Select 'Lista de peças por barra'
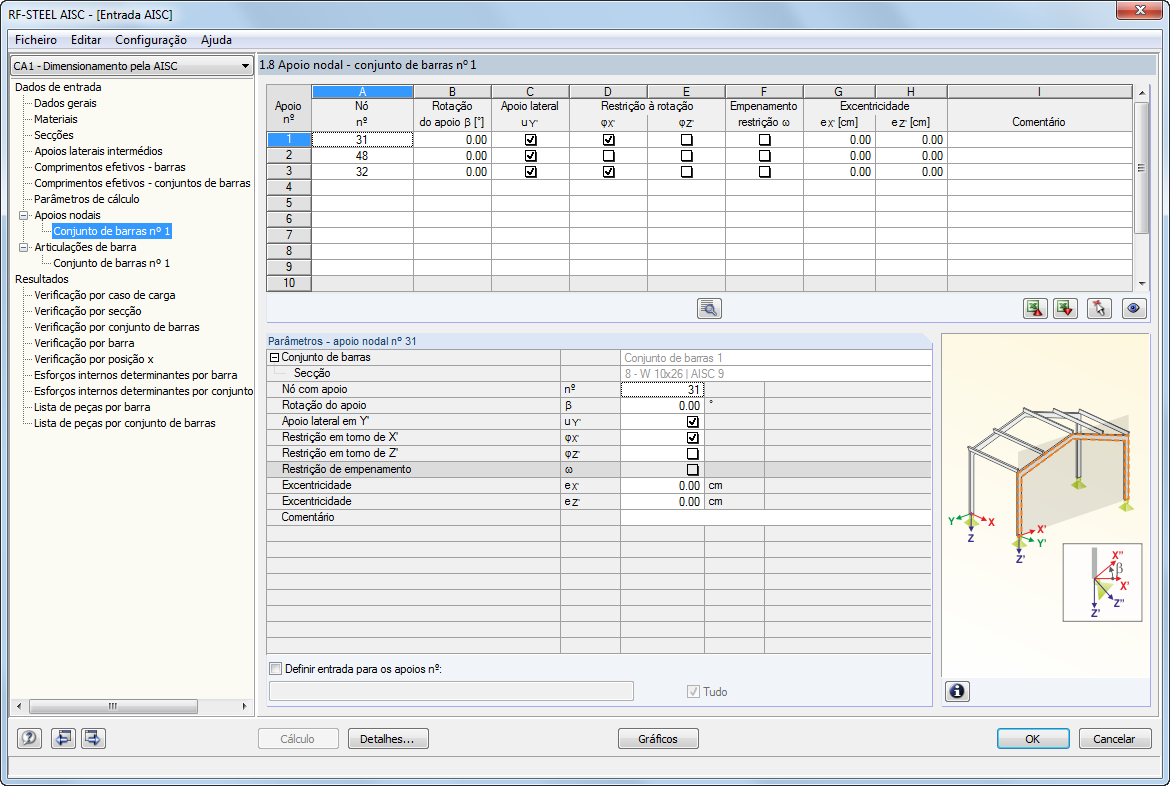 pyautogui.click(x=92, y=407)
